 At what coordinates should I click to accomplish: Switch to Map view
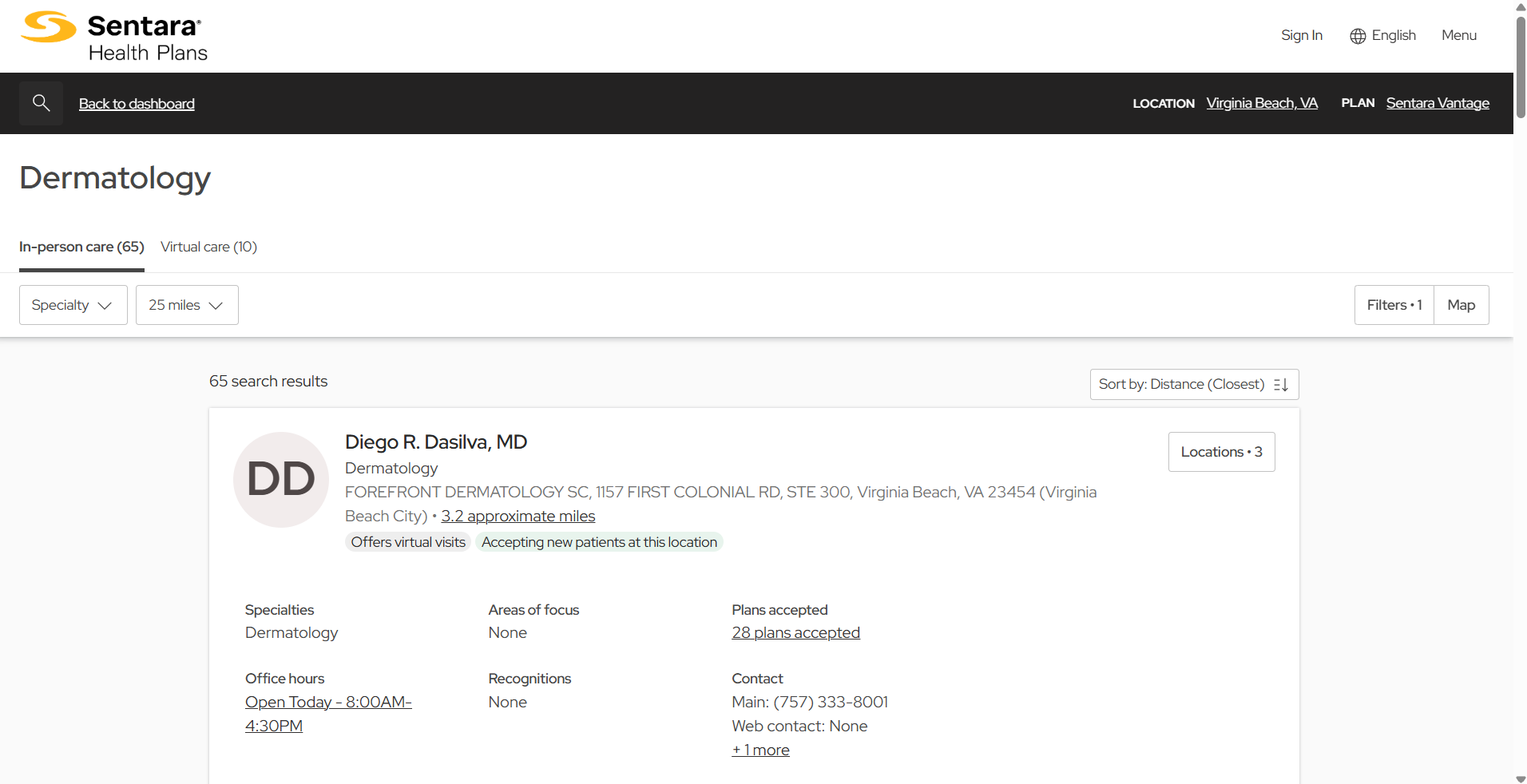pos(1461,304)
